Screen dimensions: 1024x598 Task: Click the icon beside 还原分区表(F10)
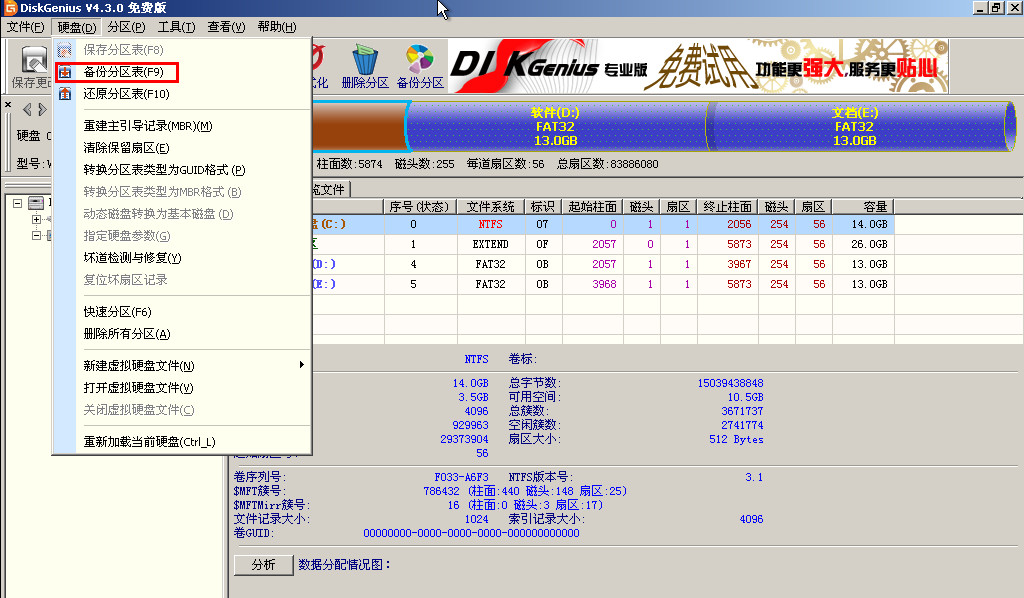pos(65,94)
